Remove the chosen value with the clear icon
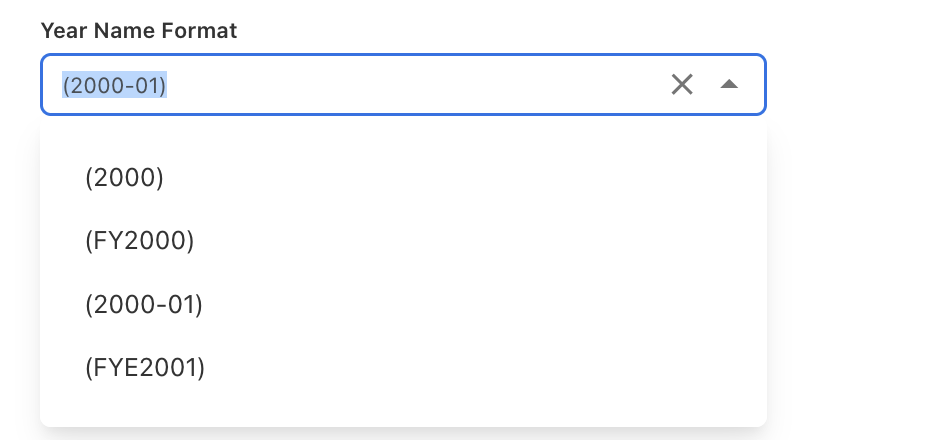Image resolution: width=936 pixels, height=440 pixels. [682, 85]
